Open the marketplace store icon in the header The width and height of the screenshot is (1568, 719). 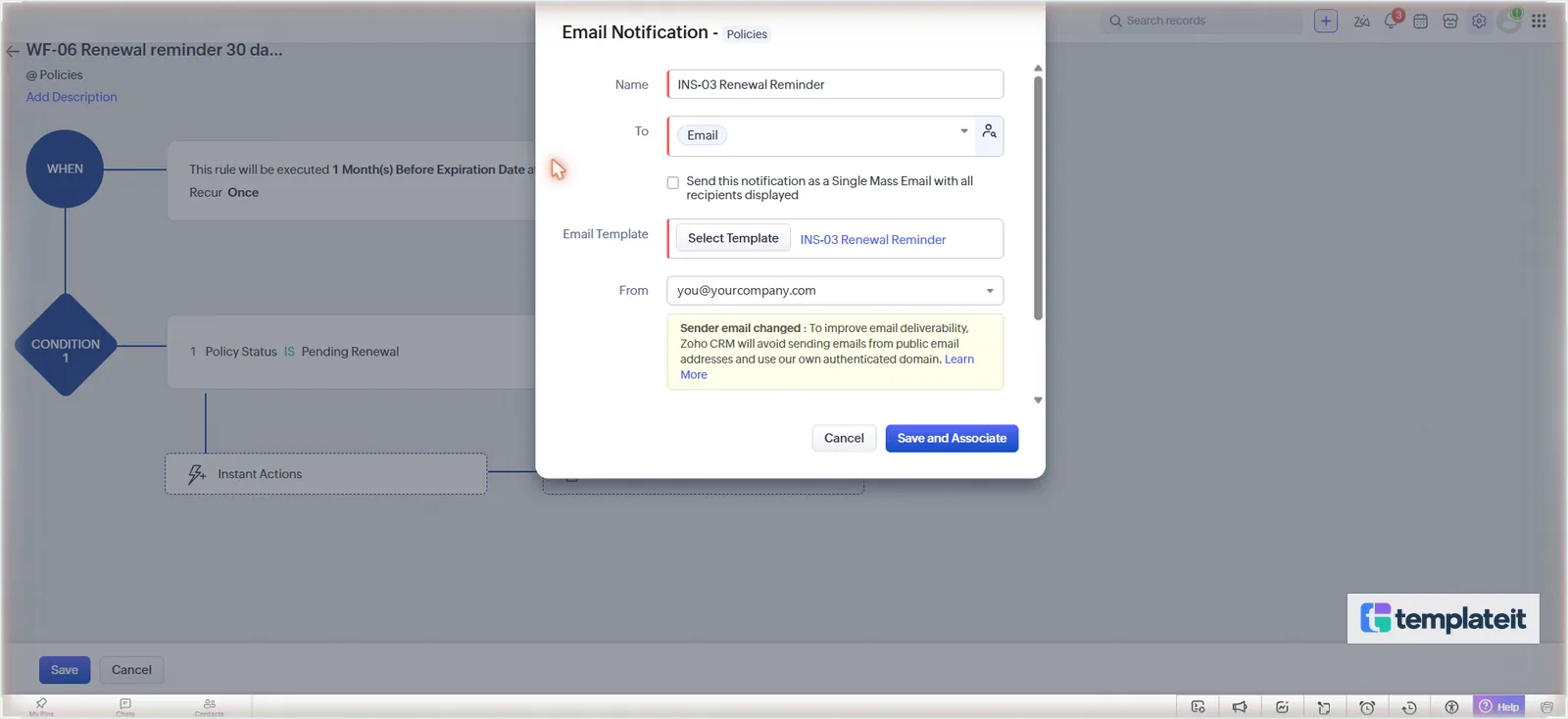pos(1450,21)
